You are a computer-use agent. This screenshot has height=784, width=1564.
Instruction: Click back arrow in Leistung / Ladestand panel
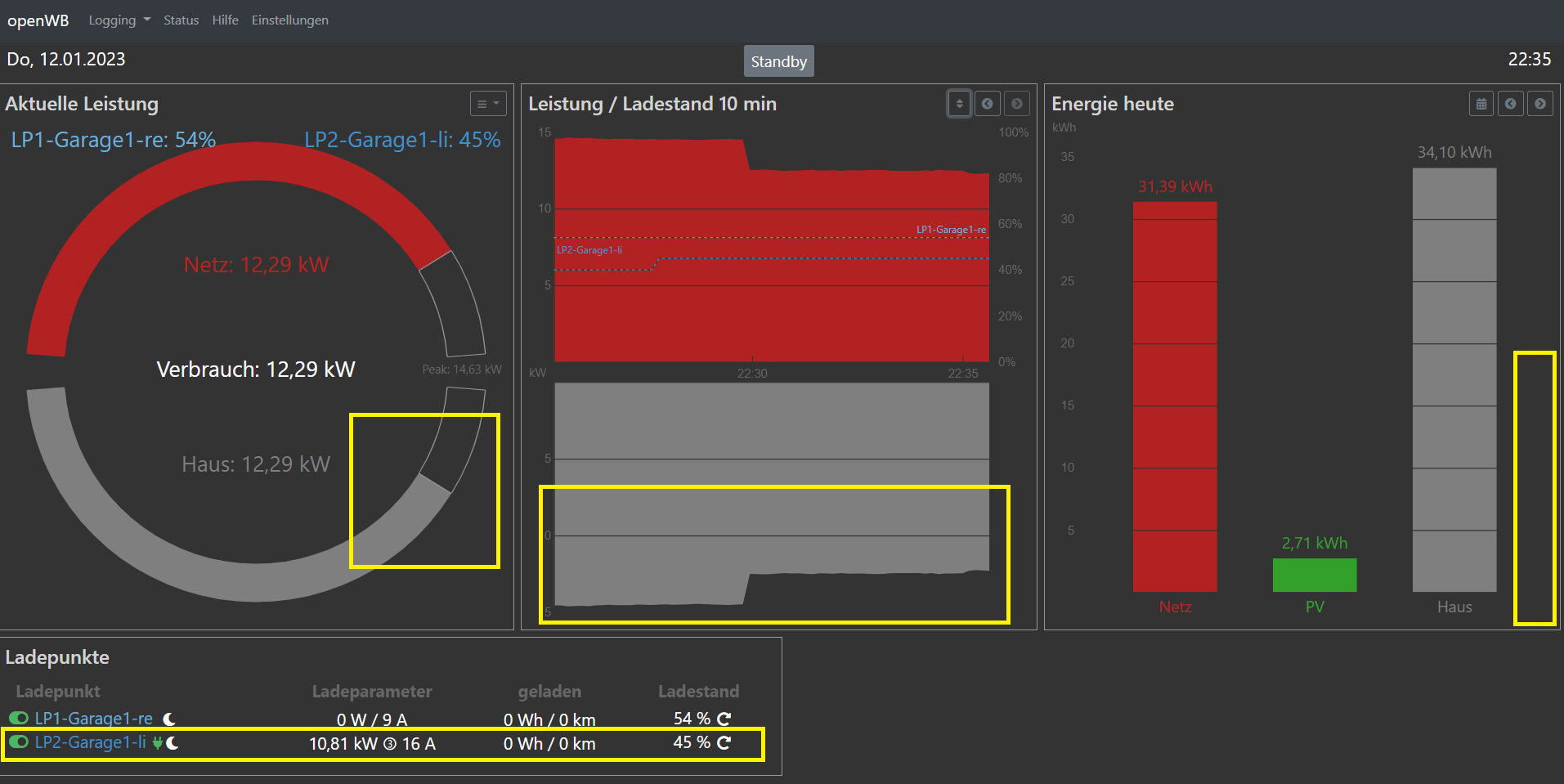pos(987,104)
